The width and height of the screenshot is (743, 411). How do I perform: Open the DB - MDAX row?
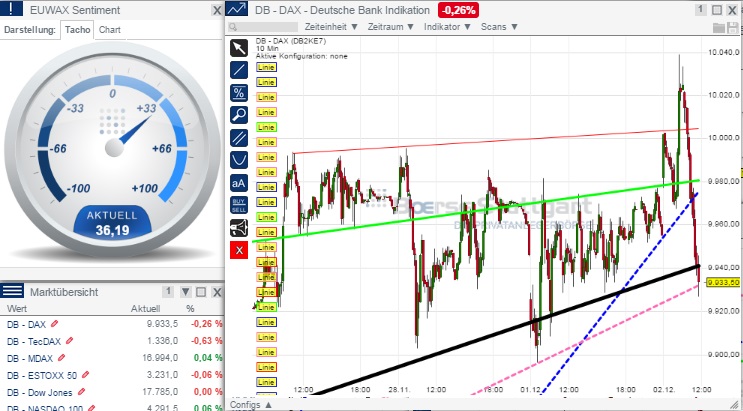pos(112,358)
